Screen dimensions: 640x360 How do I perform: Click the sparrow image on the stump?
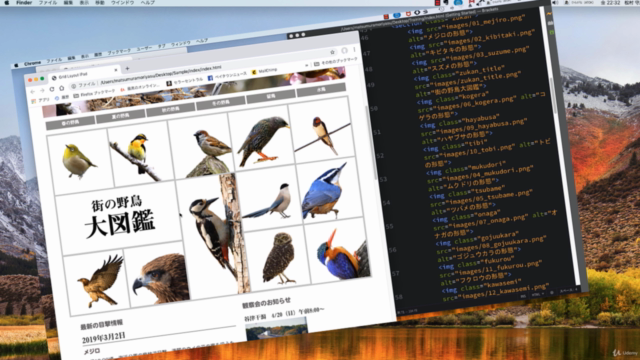(201, 146)
